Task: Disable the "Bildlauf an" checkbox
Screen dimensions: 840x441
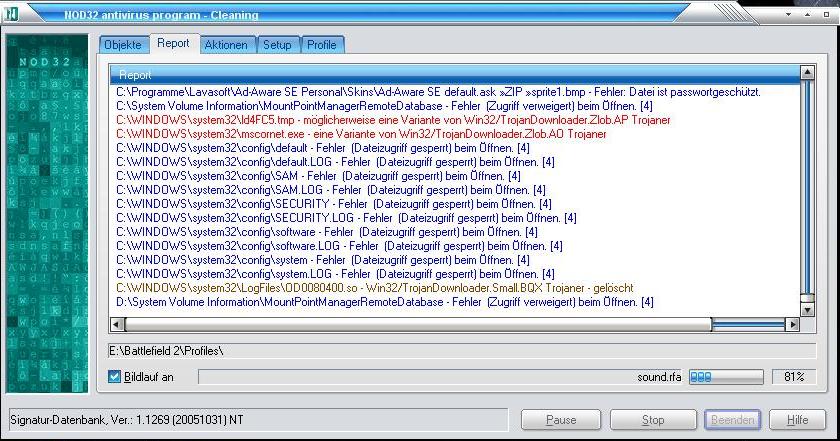Action: (x=115, y=377)
